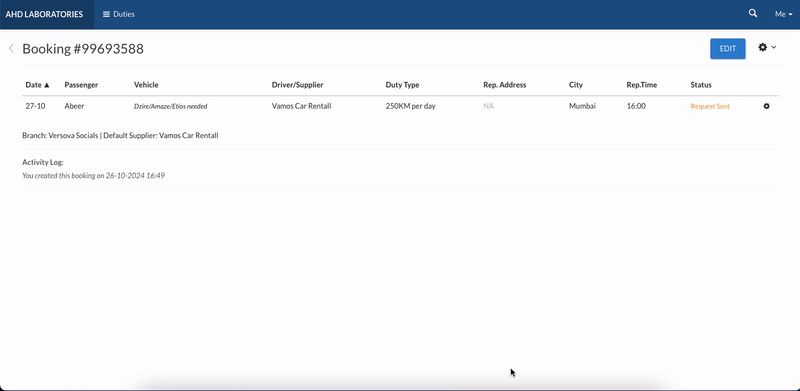Click the Duties hamburger list icon
This screenshot has height=391, width=800.
(x=106, y=14)
